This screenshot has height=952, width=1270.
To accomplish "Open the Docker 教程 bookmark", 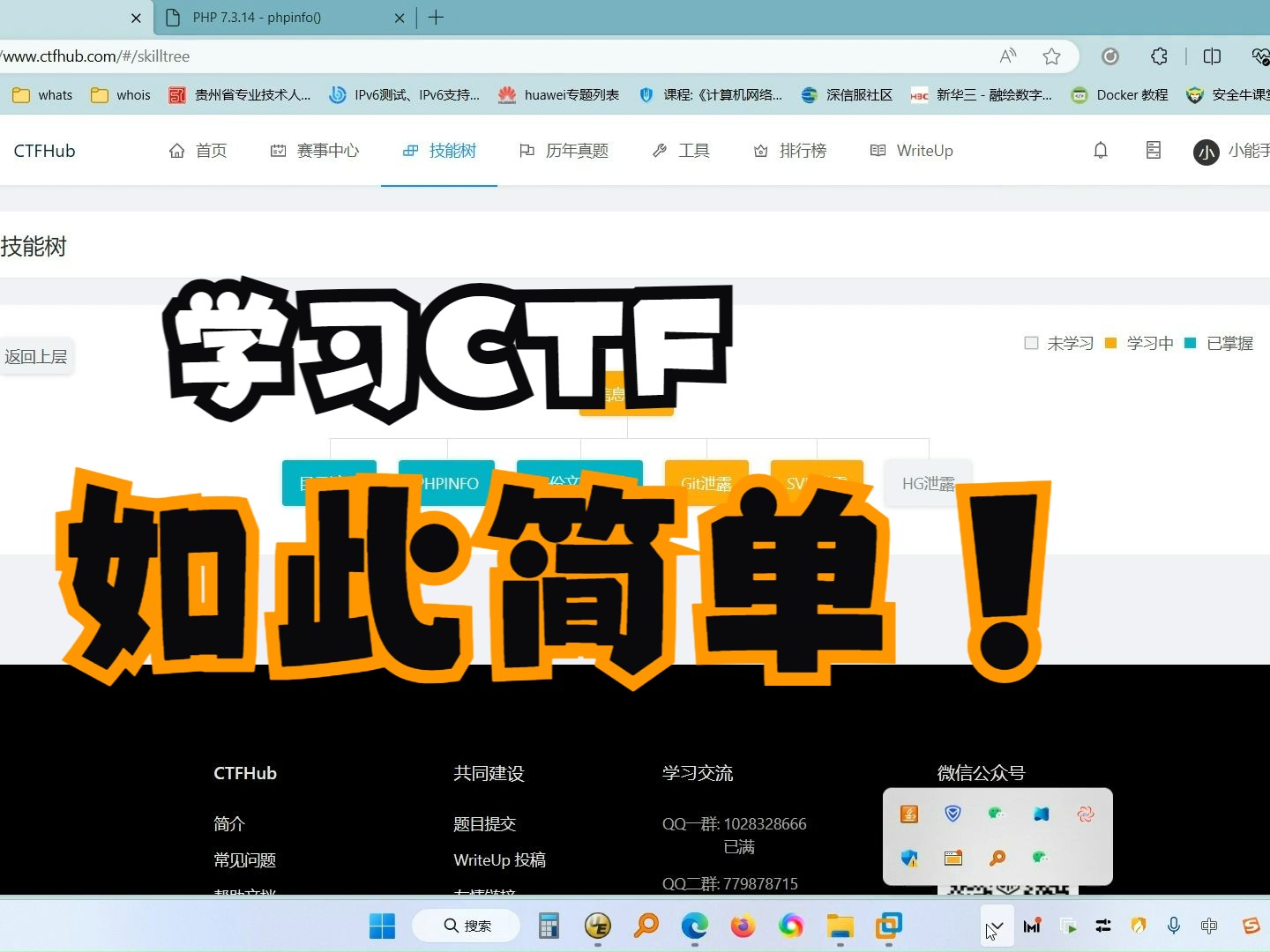I will [1119, 95].
